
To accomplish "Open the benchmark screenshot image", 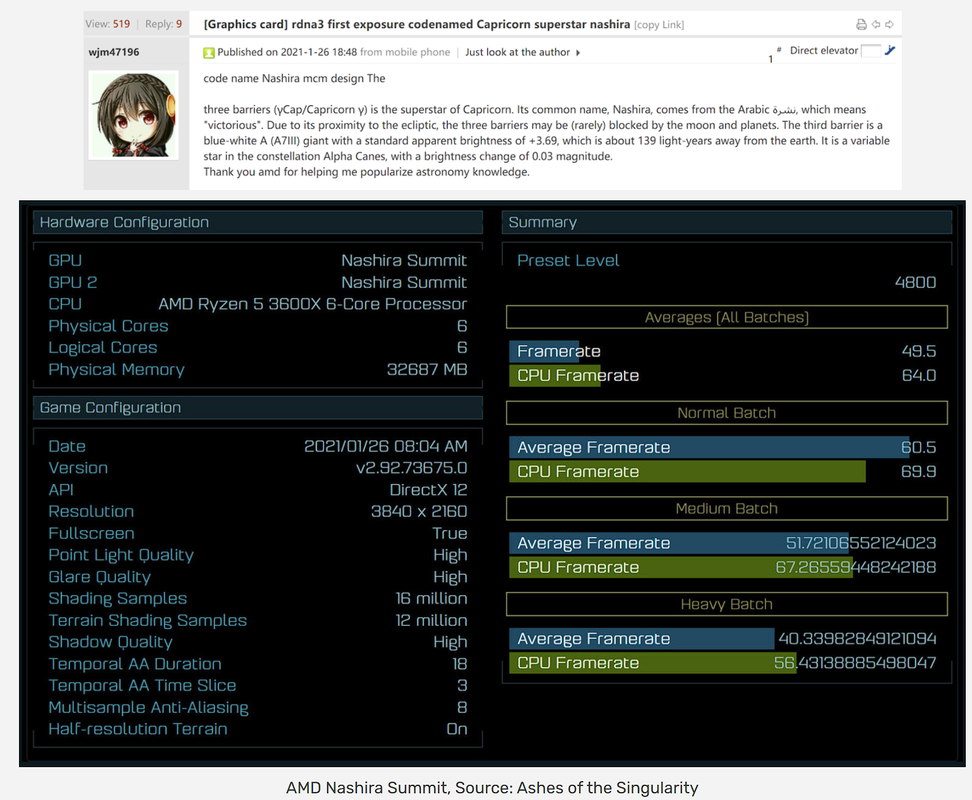I will click(x=492, y=483).
